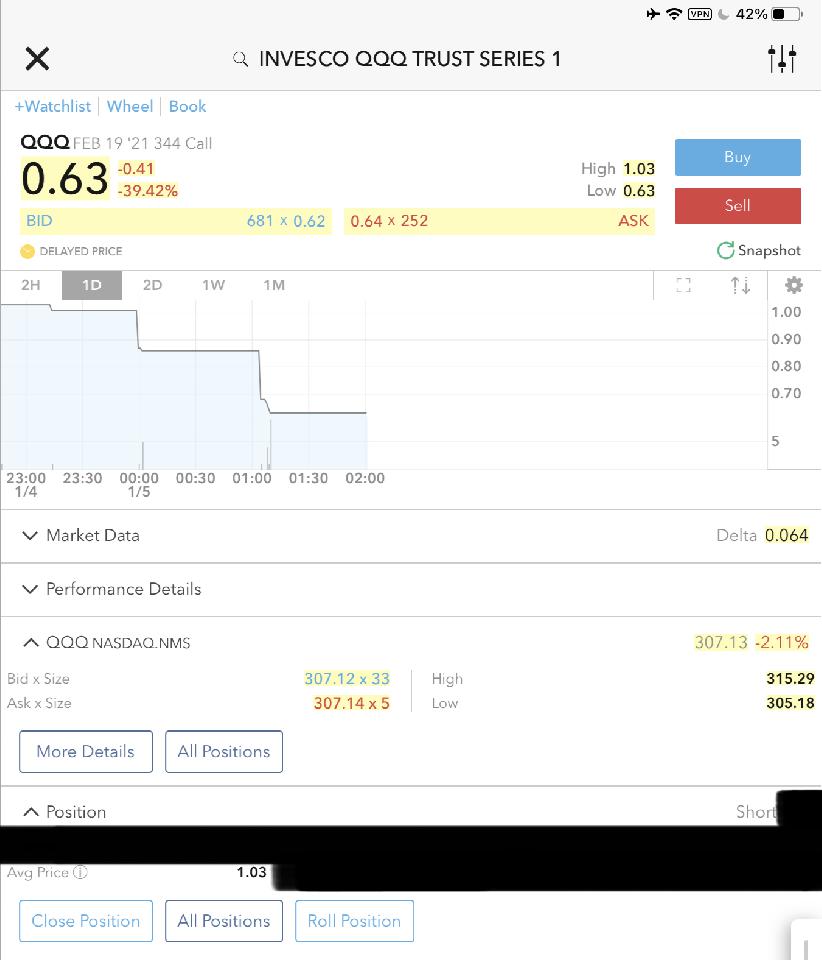822x960 pixels.
Task: Tap the INVESCO QQQ TRUST SERIES 1 title
Action: tap(409, 59)
